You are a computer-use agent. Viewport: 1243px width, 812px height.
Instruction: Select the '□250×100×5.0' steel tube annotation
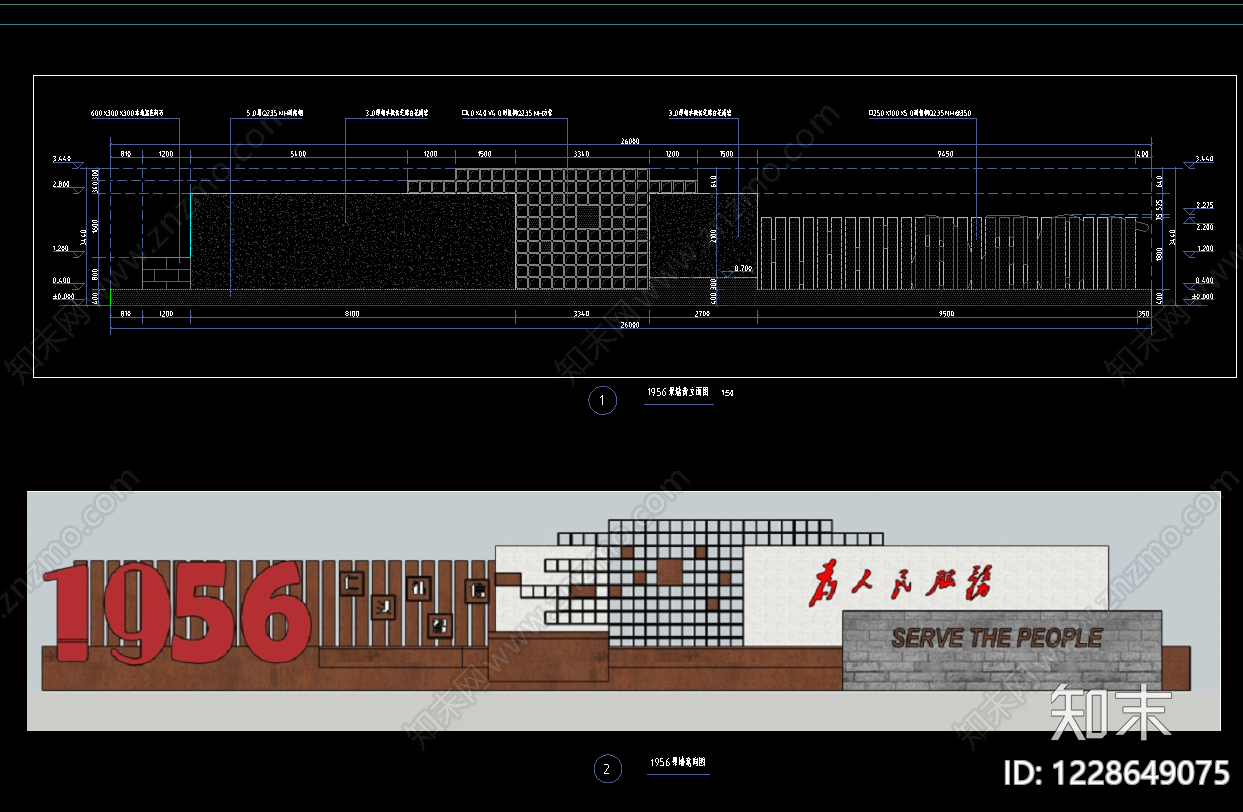pyautogui.click(x=919, y=114)
